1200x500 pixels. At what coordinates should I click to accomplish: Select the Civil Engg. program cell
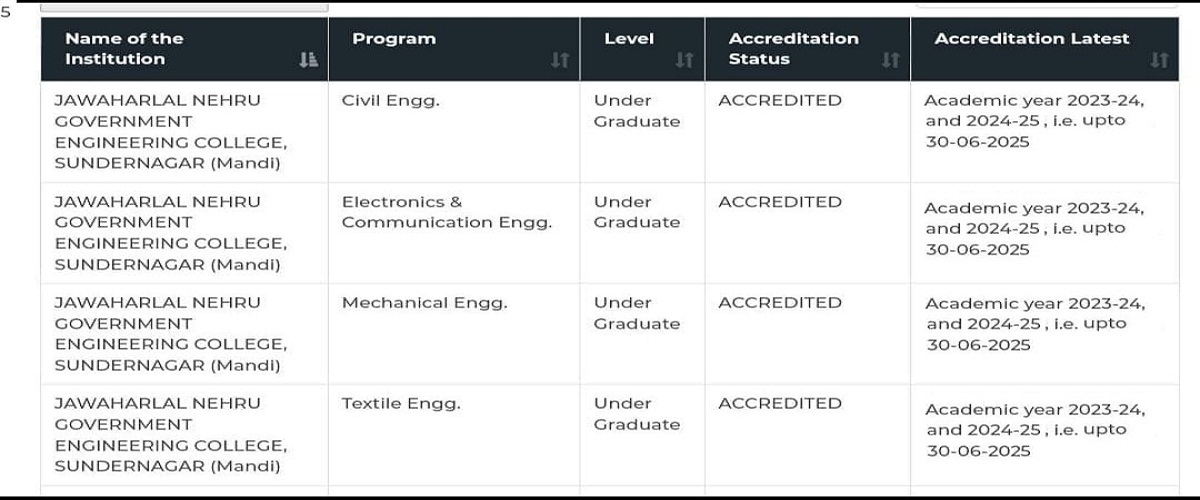(390, 100)
